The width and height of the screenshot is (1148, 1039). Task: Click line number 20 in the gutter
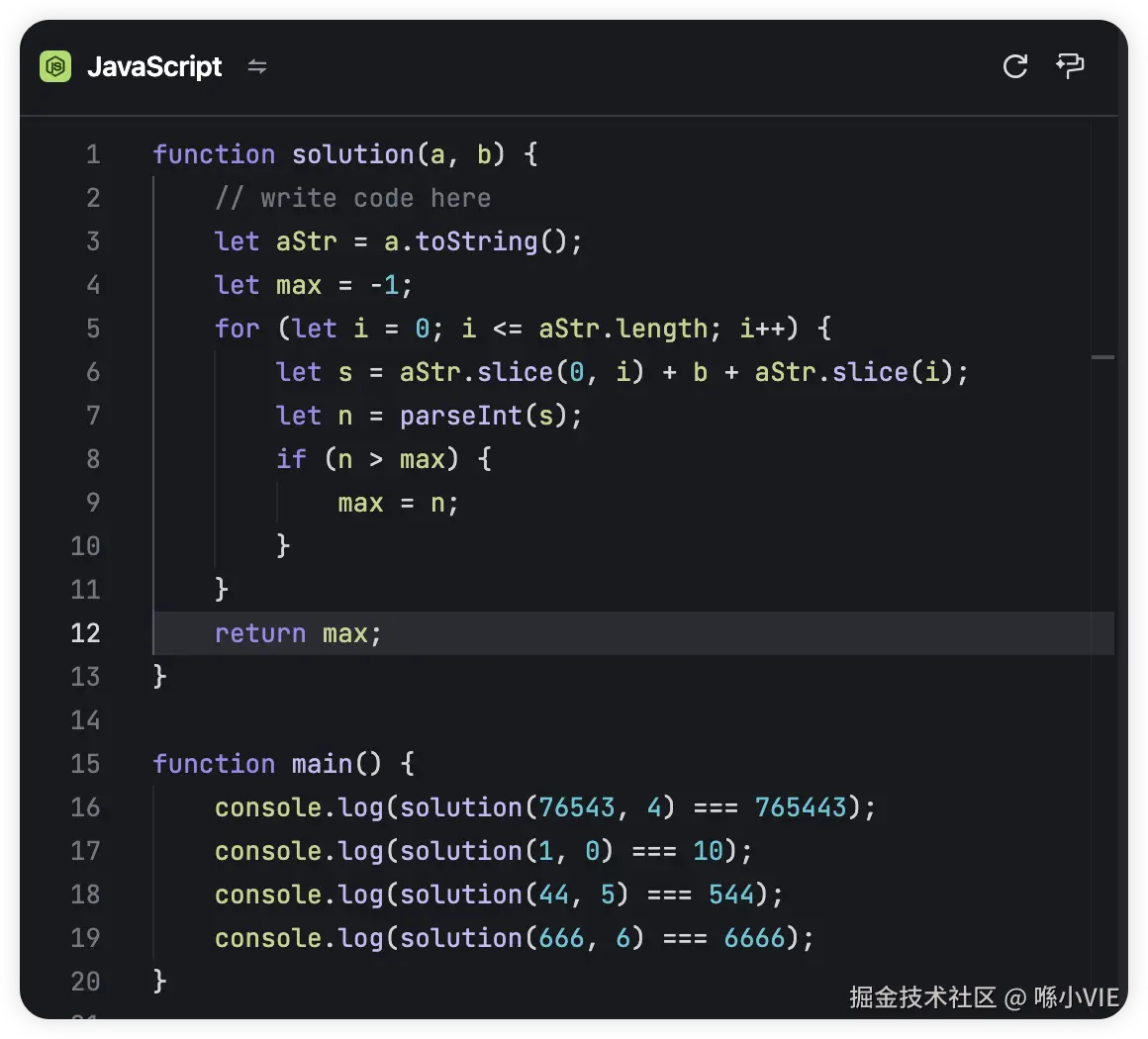(86, 982)
